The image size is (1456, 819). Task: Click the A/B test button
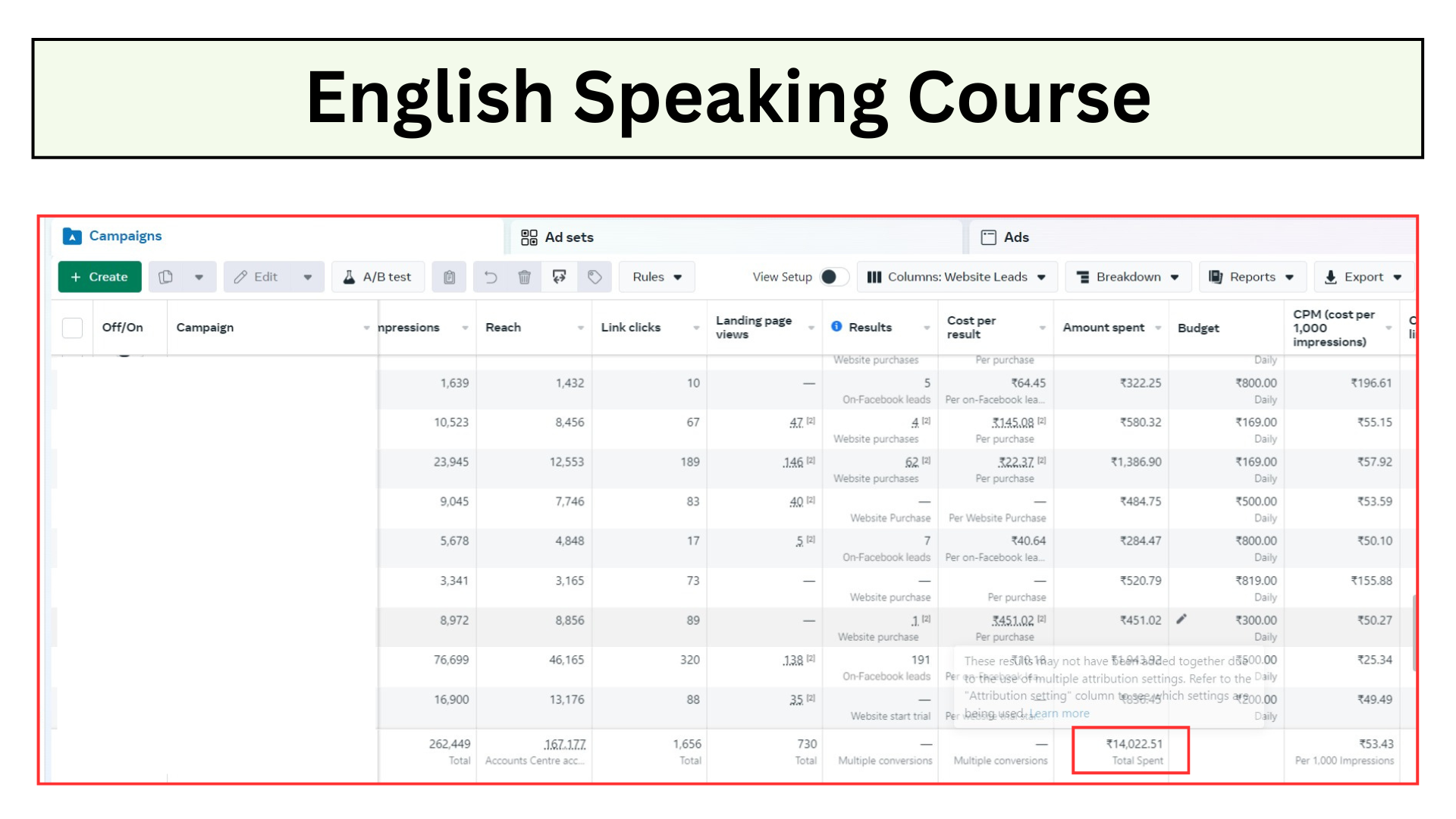point(377,277)
